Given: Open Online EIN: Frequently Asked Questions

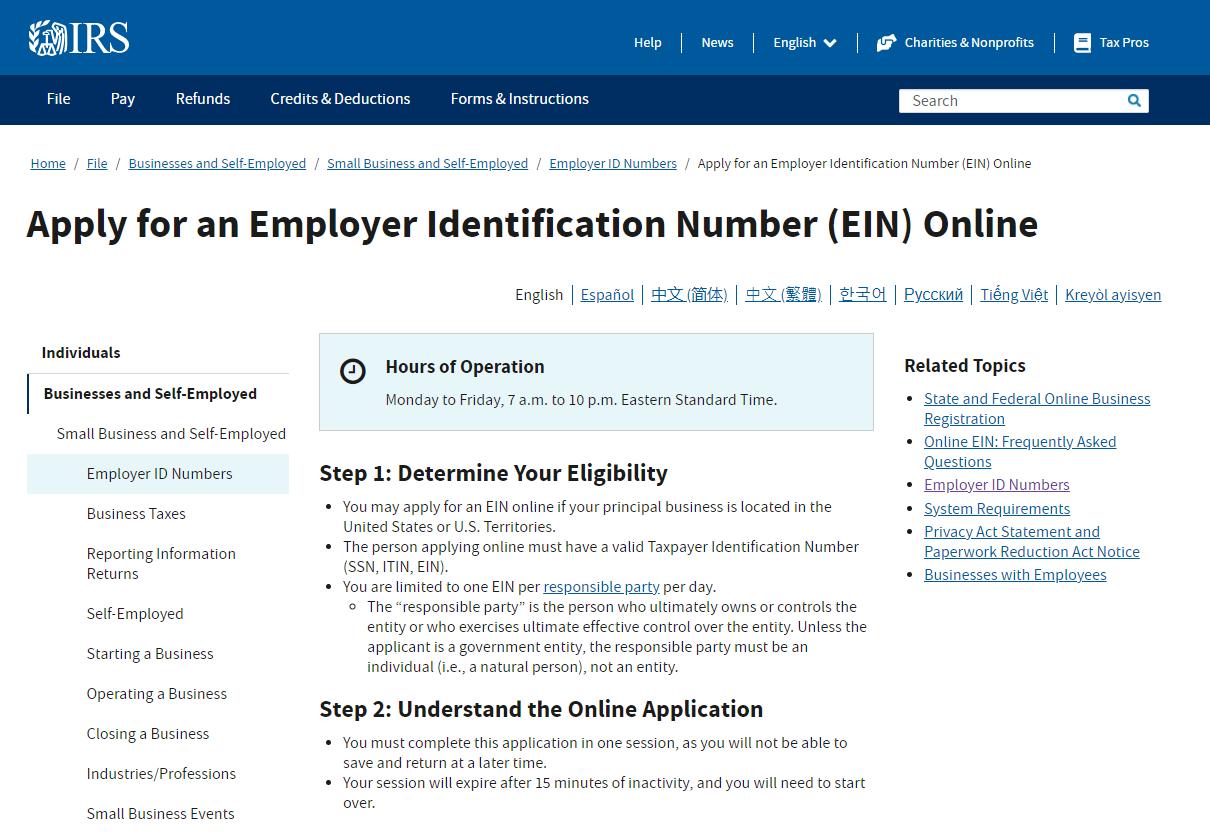Looking at the screenshot, I should coord(1020,452).
